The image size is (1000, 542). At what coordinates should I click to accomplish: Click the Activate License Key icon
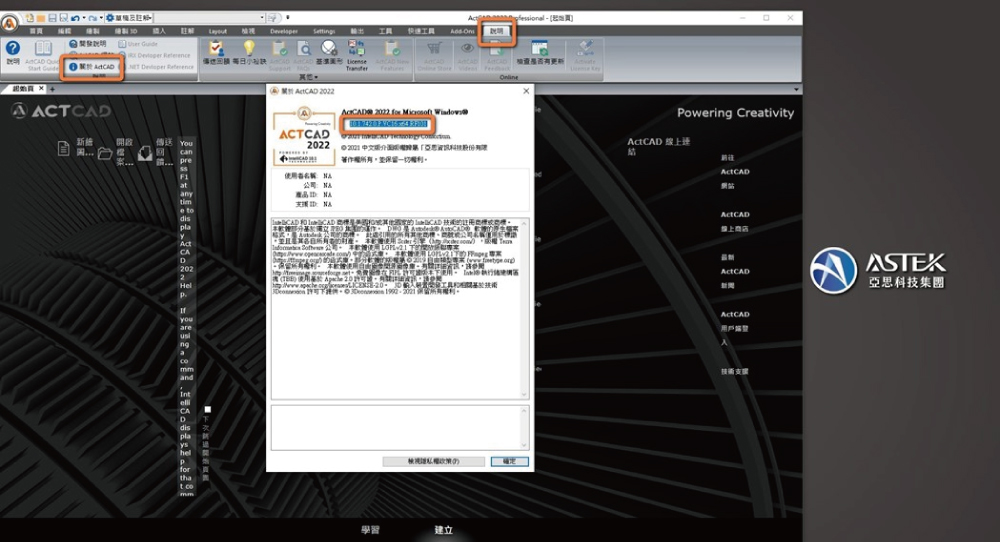pyautogui.click(x=585, y=55)
